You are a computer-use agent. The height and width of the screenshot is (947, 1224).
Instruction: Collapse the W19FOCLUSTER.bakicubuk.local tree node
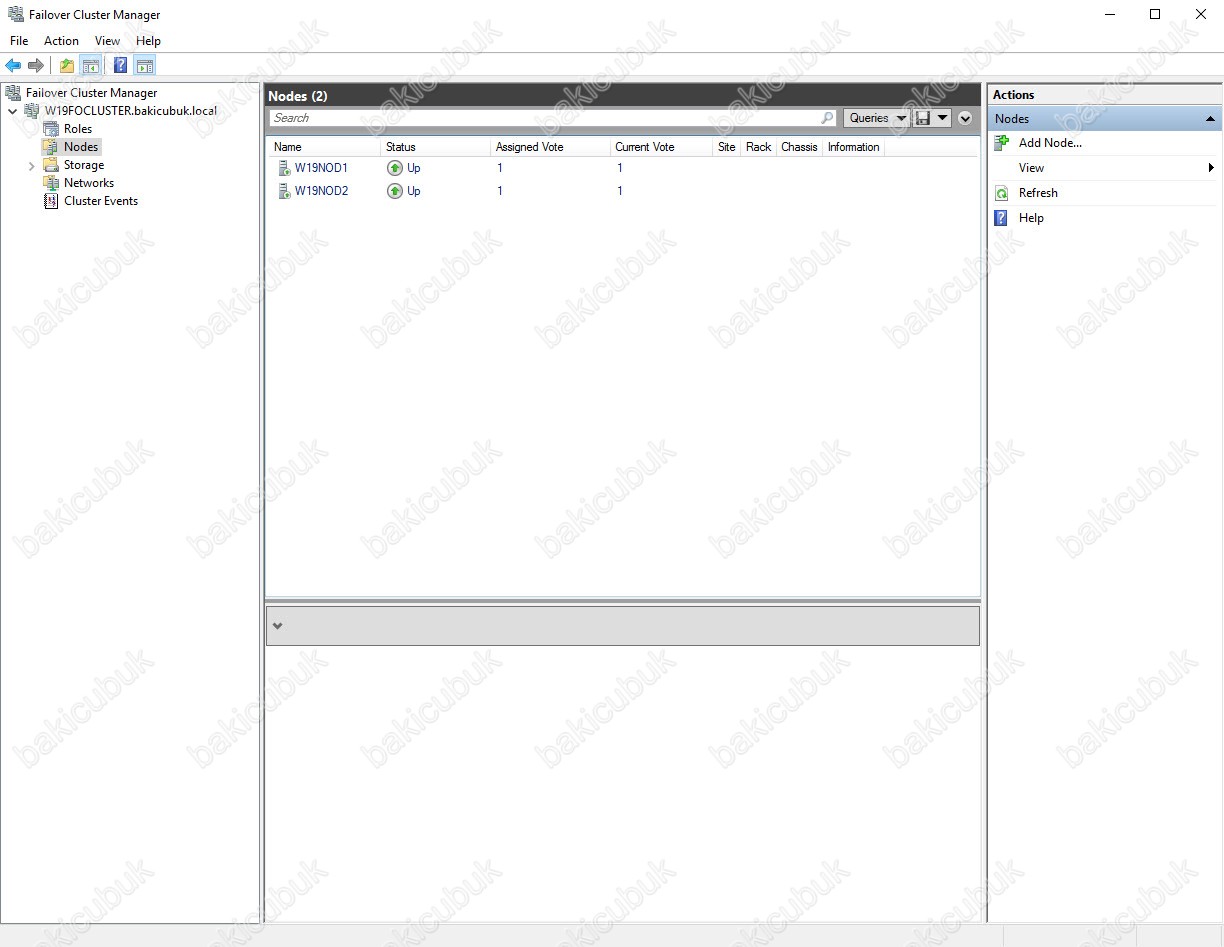pyautogui.click(x=12, y=111)
